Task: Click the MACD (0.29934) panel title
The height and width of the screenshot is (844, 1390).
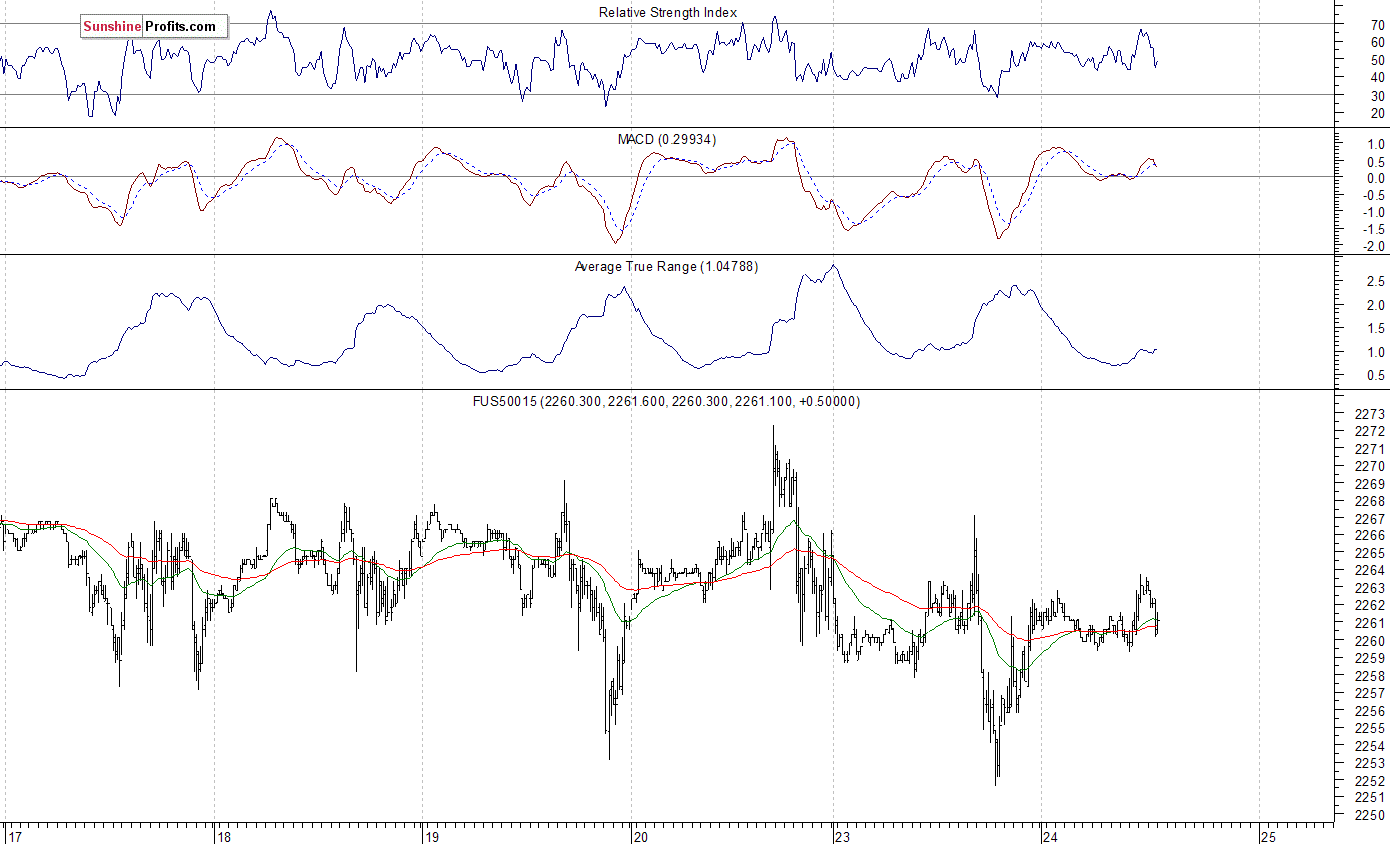Action: click(666, 139)
